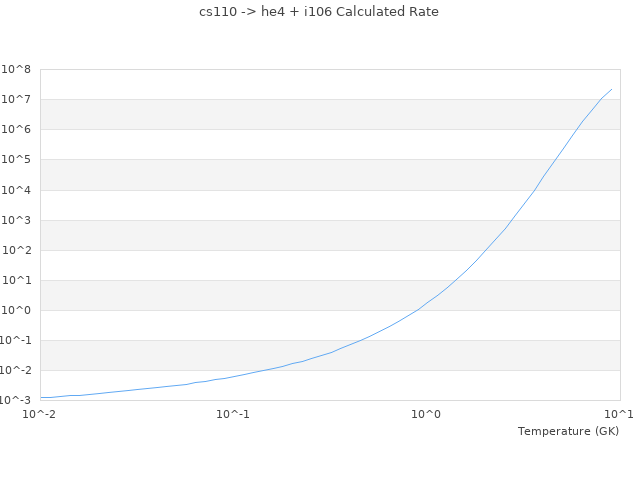Click the chart title "cs110 -> he4 + i106 Calculated Rate"
The image size is (640, 480).
coord(319,12)
